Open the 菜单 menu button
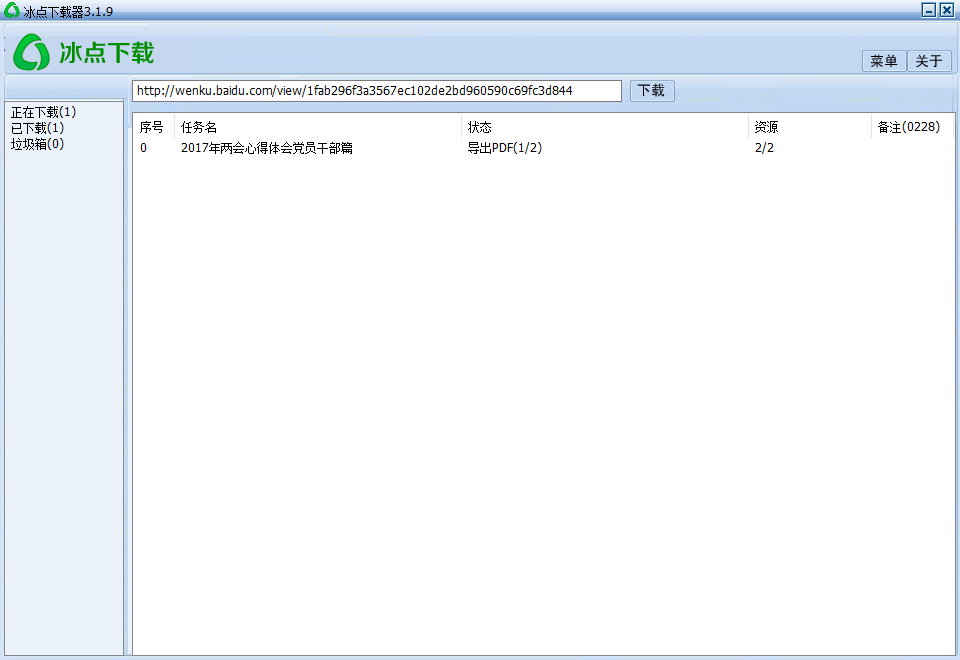This screenshot has height=660, width=960. (x=884, y=61)
